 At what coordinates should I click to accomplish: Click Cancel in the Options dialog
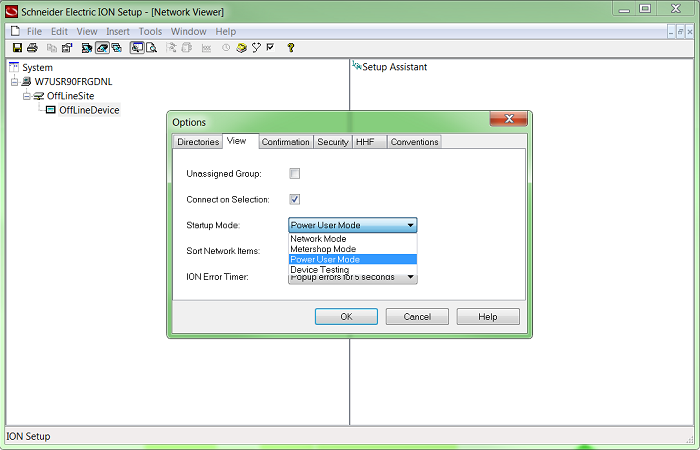click(417, 317)
